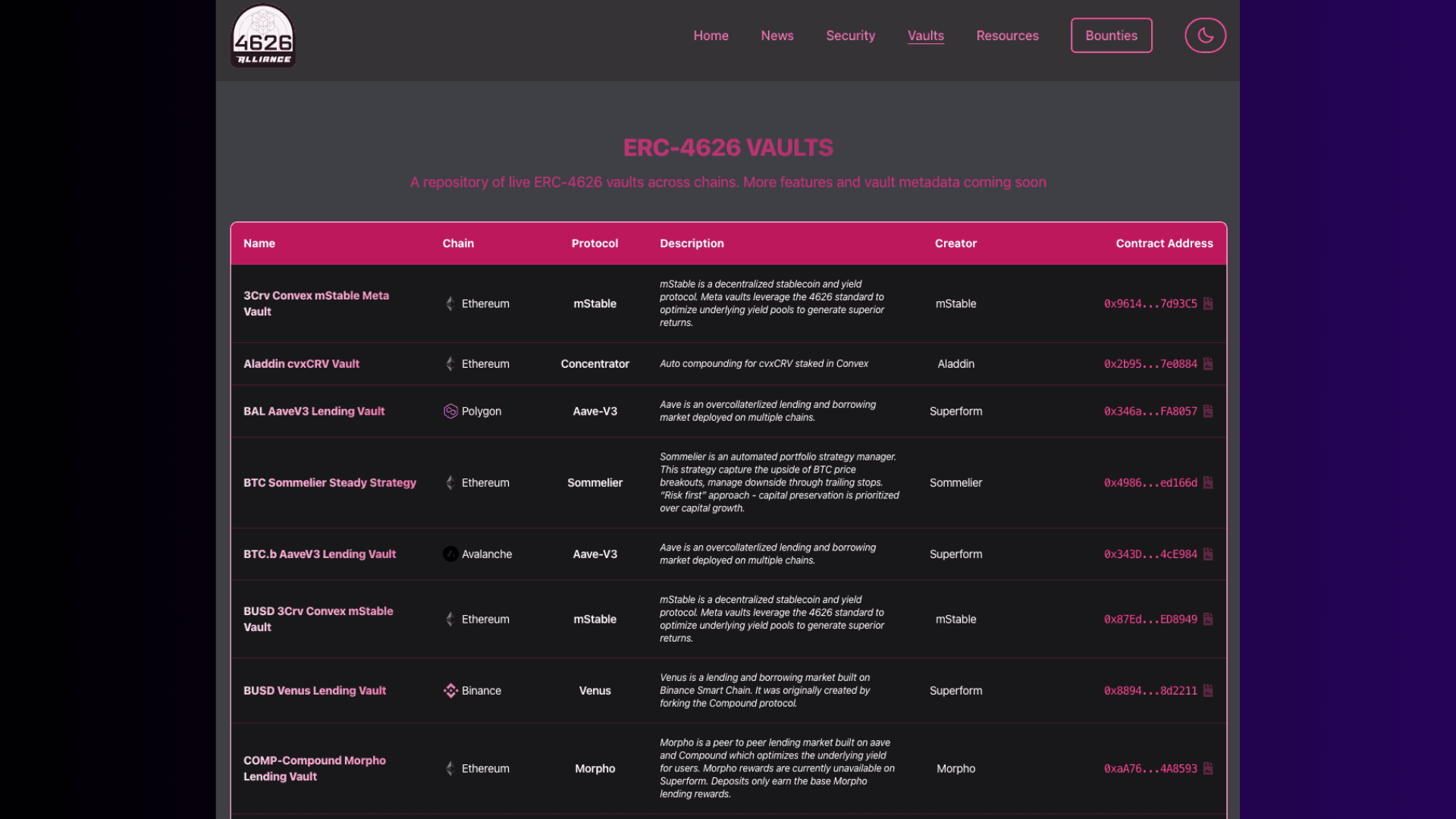Open the News page
1456x819 pixels.
pos(777,36)
